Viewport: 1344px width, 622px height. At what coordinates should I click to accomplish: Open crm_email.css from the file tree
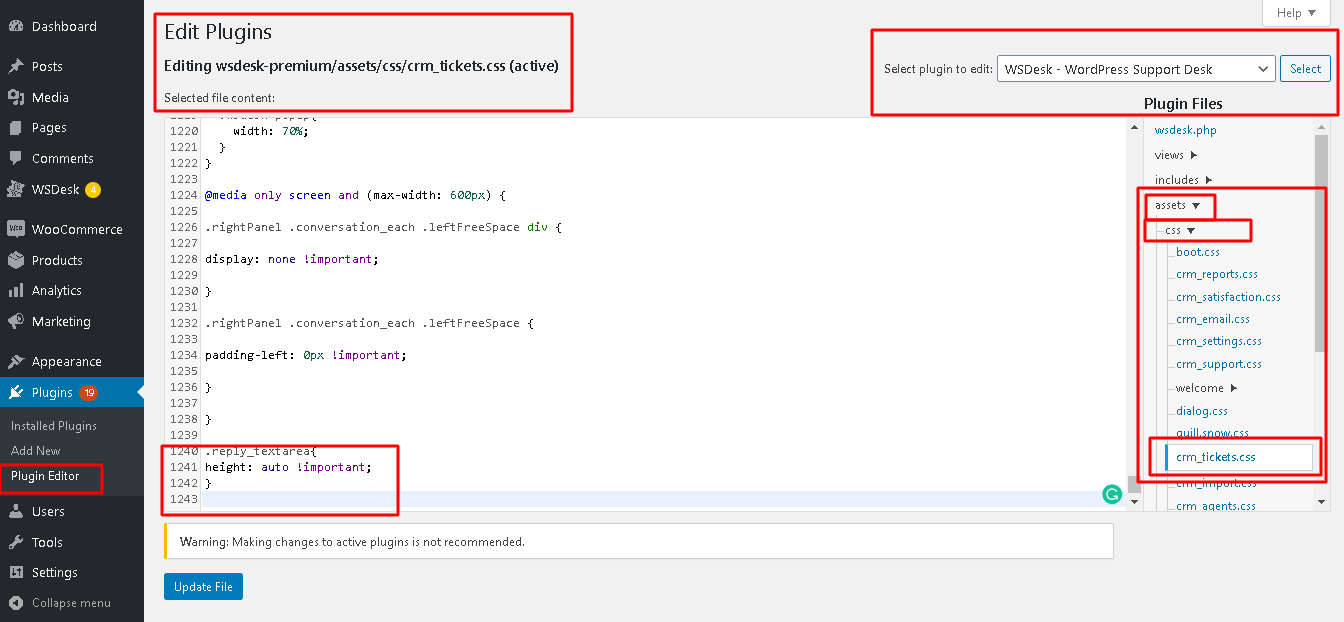coord(1211,318)
